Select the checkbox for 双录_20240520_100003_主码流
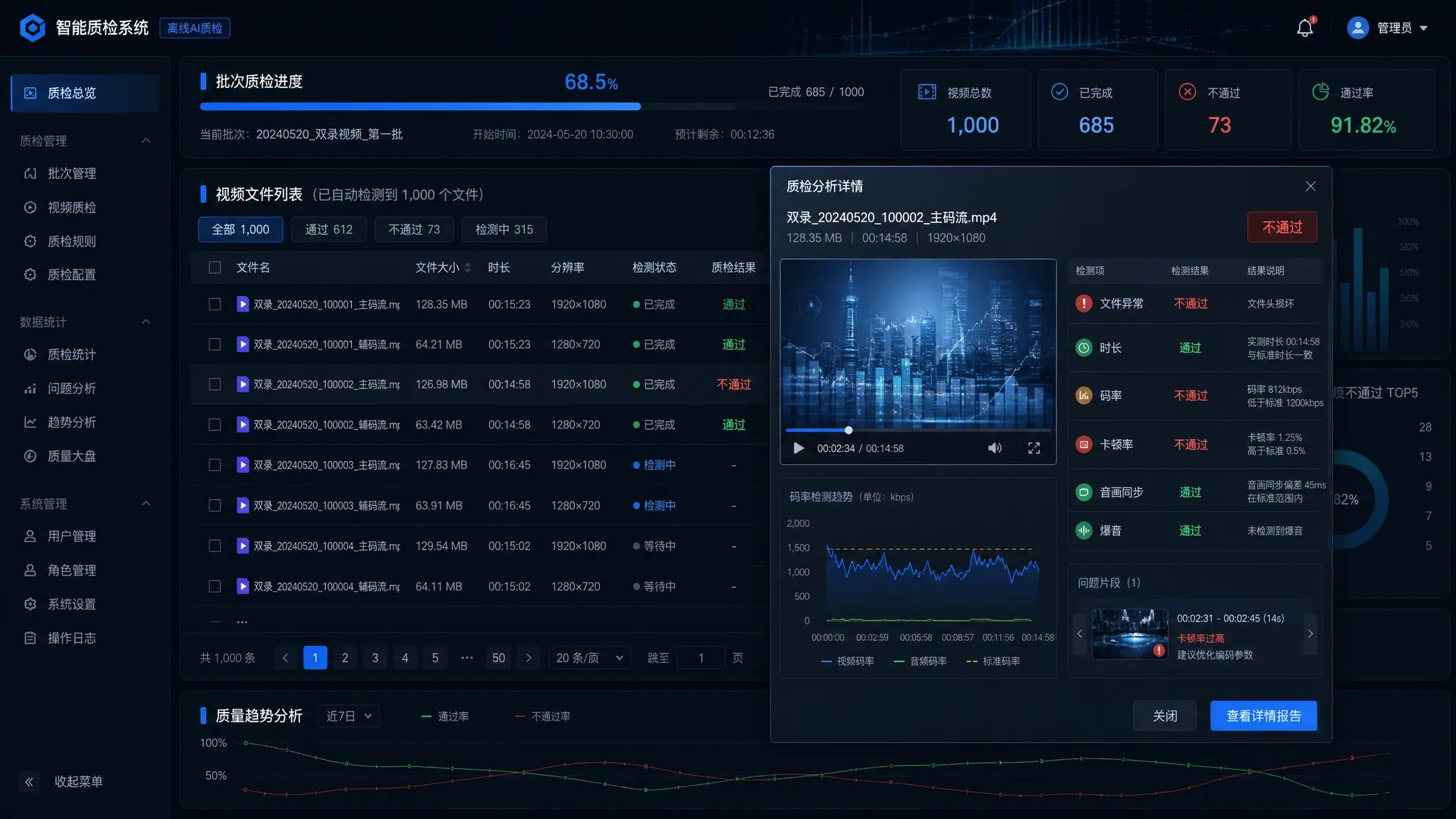 pyautogui.click(x=215, y=465)
